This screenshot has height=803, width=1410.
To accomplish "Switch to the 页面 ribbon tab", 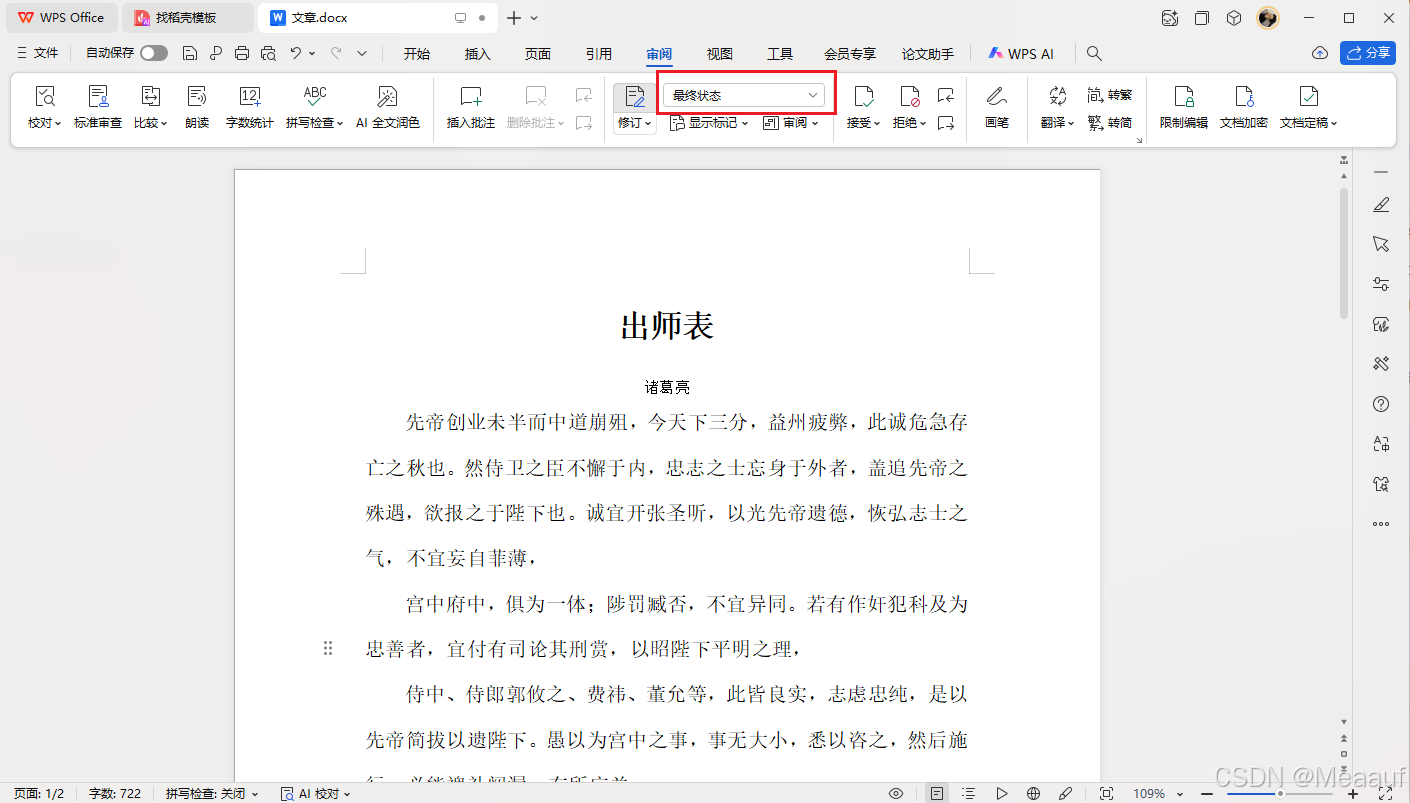I will click(538, 54).
